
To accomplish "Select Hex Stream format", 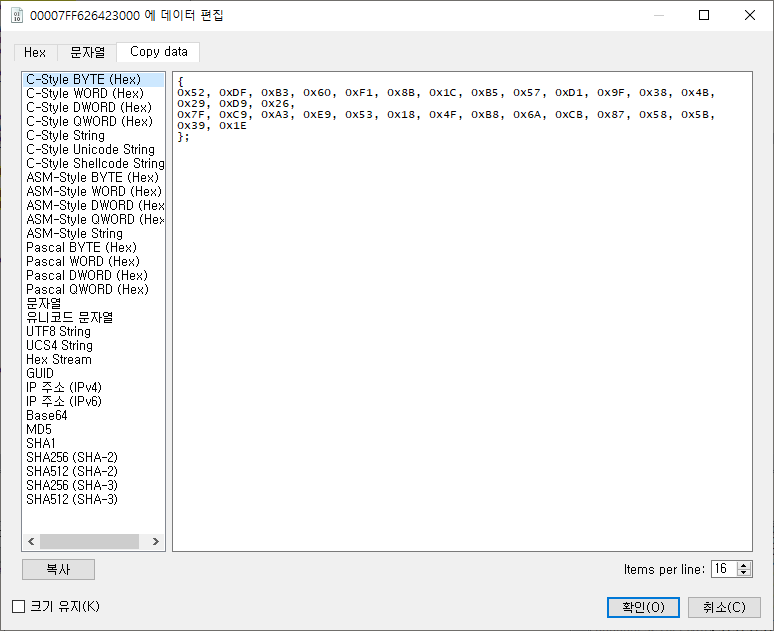I will 94,359.
